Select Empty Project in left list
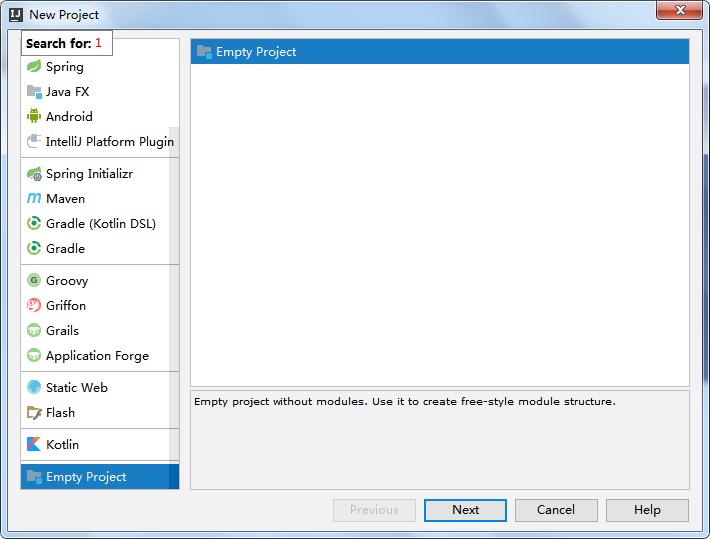 (x=100, y=476)
